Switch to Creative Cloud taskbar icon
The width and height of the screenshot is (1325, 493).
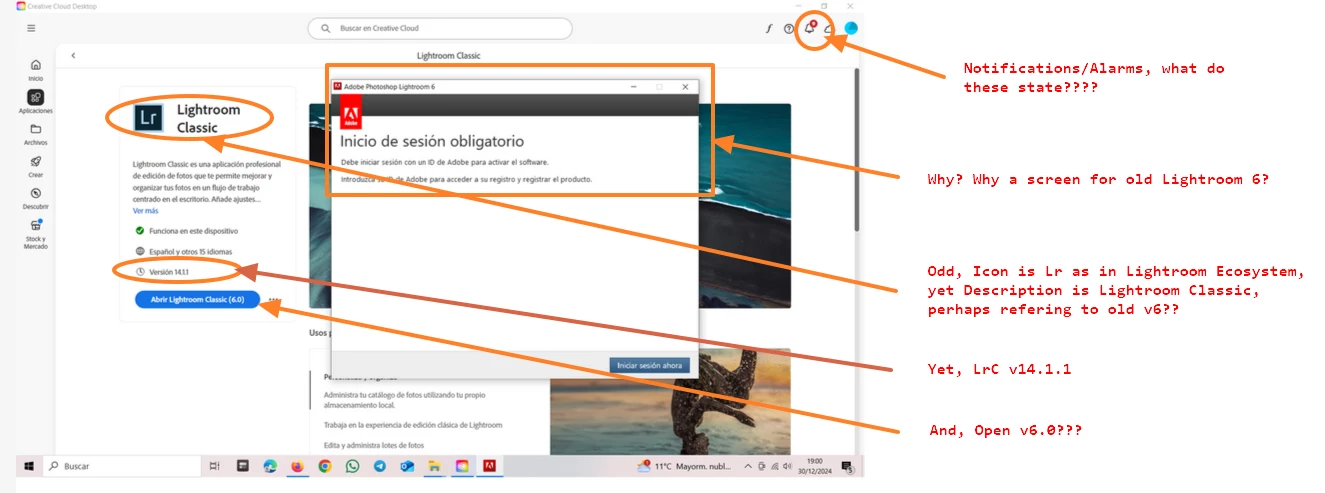pyautogui.click(x=462, y=466)
